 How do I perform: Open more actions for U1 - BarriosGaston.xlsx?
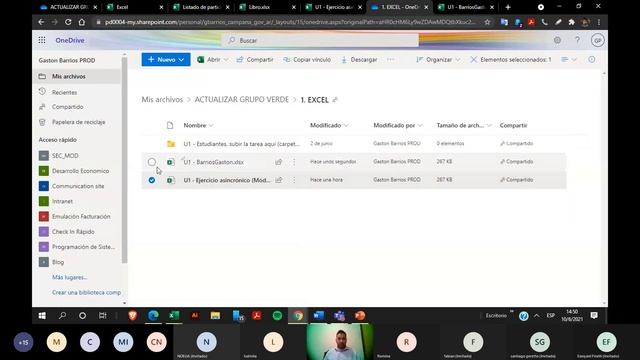(294, 162)
